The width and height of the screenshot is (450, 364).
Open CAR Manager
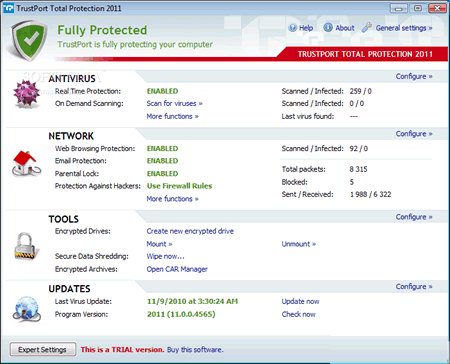(177, 269)
